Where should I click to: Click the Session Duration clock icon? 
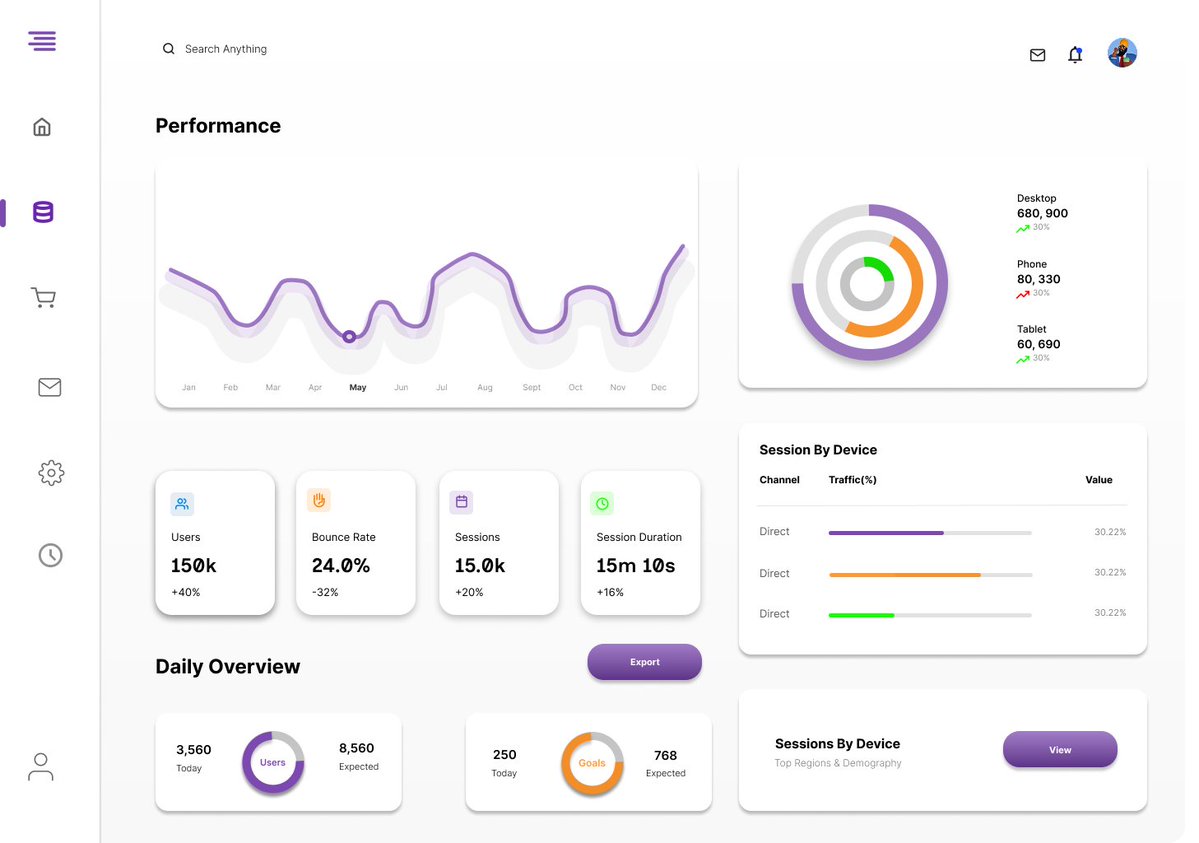pyautogui.click(x=603, y=503)
